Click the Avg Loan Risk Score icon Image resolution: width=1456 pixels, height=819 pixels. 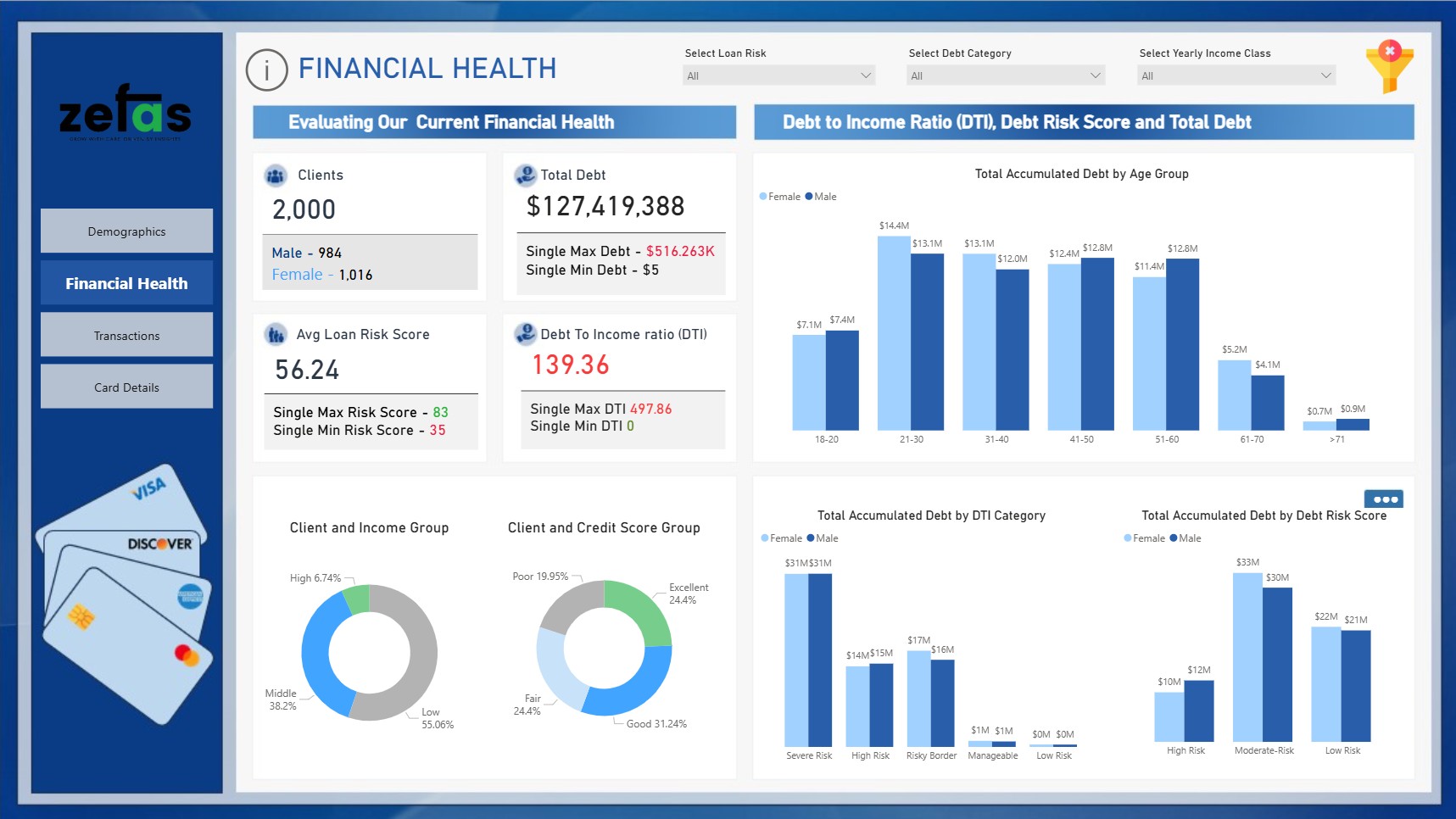point(276,335)
